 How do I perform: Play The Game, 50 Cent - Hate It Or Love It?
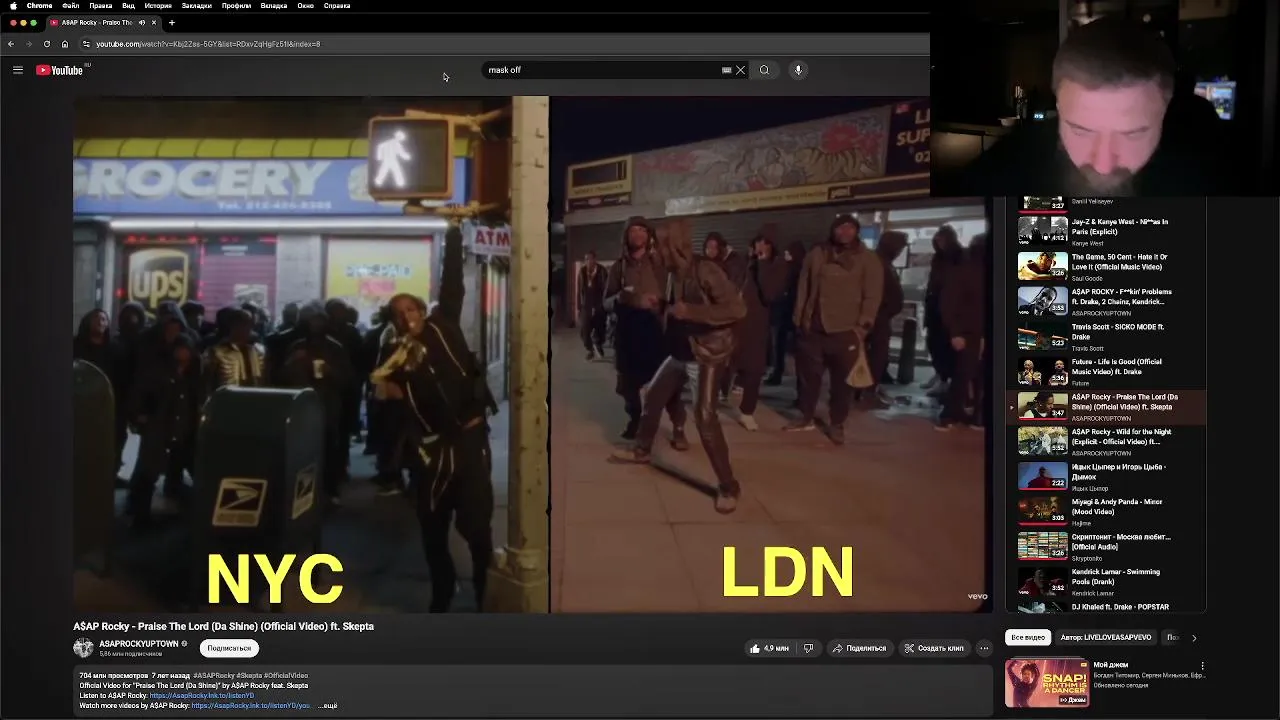point(1106,266)
